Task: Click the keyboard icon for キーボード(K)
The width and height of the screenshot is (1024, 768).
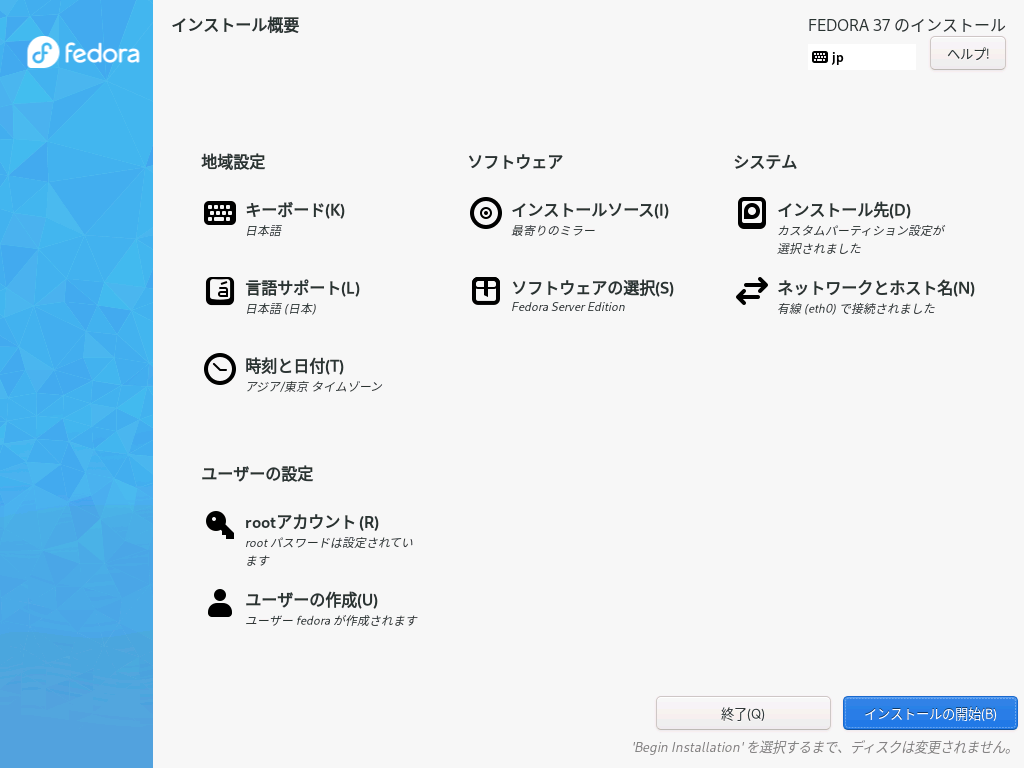Action: [x=219, y=213]
